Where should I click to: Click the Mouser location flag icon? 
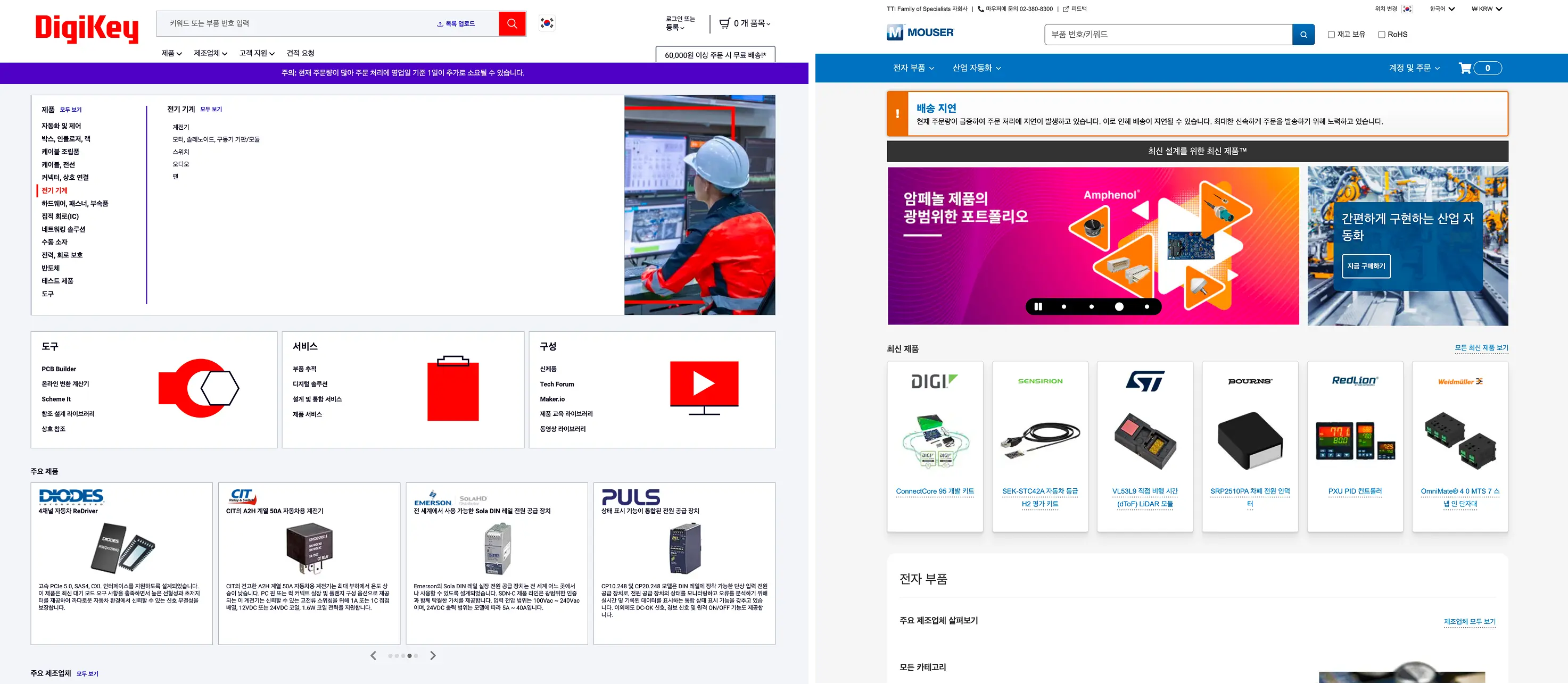coord(1407,9)
